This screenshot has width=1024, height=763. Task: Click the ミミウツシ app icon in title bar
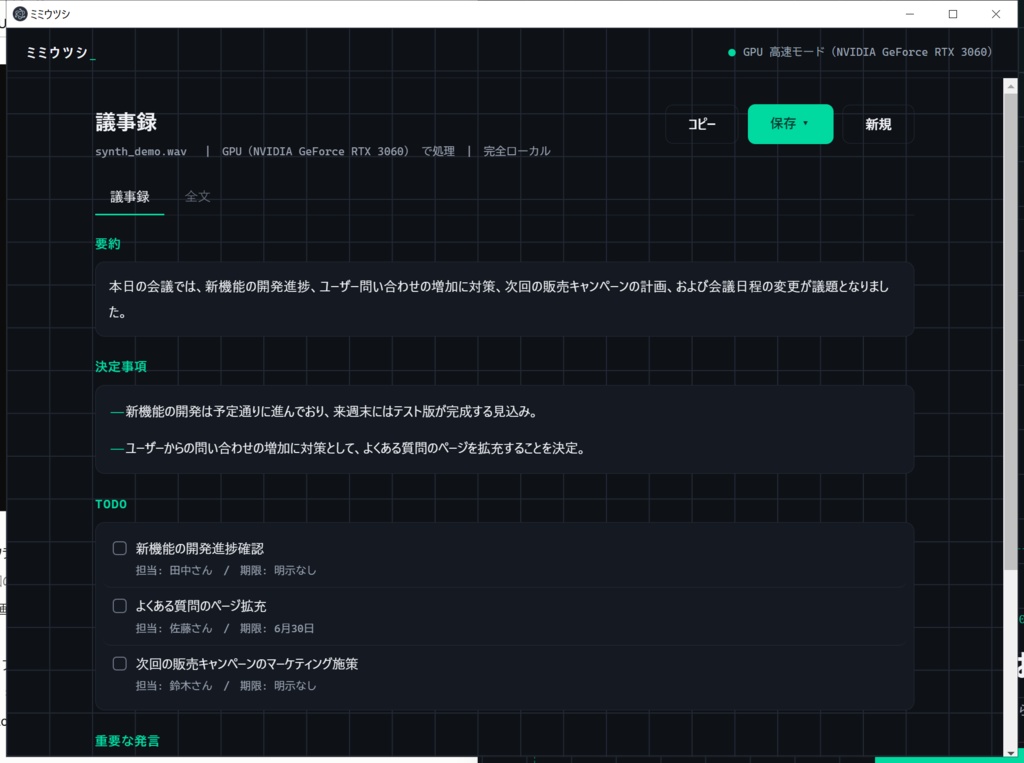20,14
